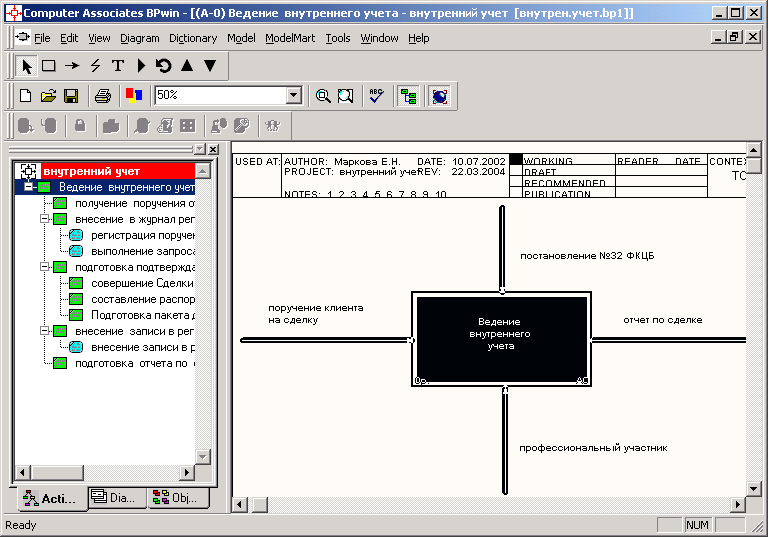This screenshot has height=537, width=768.
Task: Select 'подготовка отчета по' tree item
Action: tap(135, 363)
